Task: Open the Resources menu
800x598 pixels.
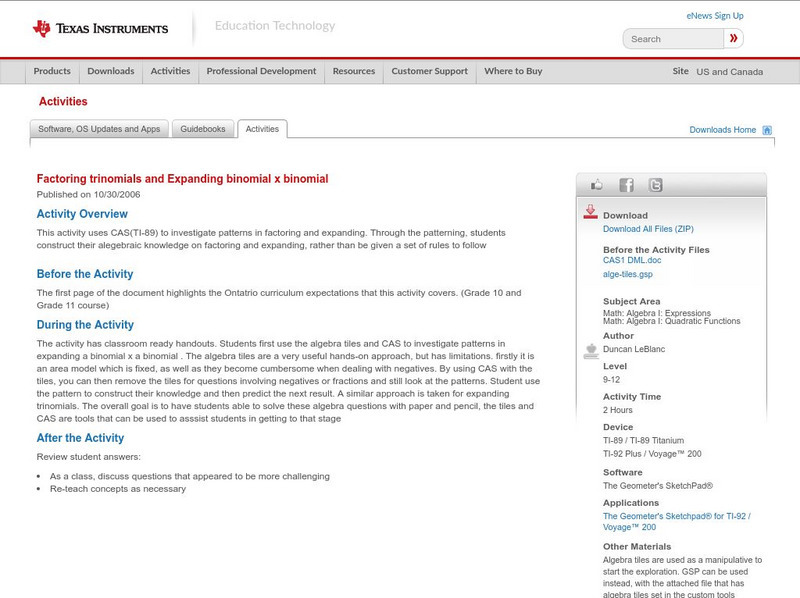Action: 354,71
